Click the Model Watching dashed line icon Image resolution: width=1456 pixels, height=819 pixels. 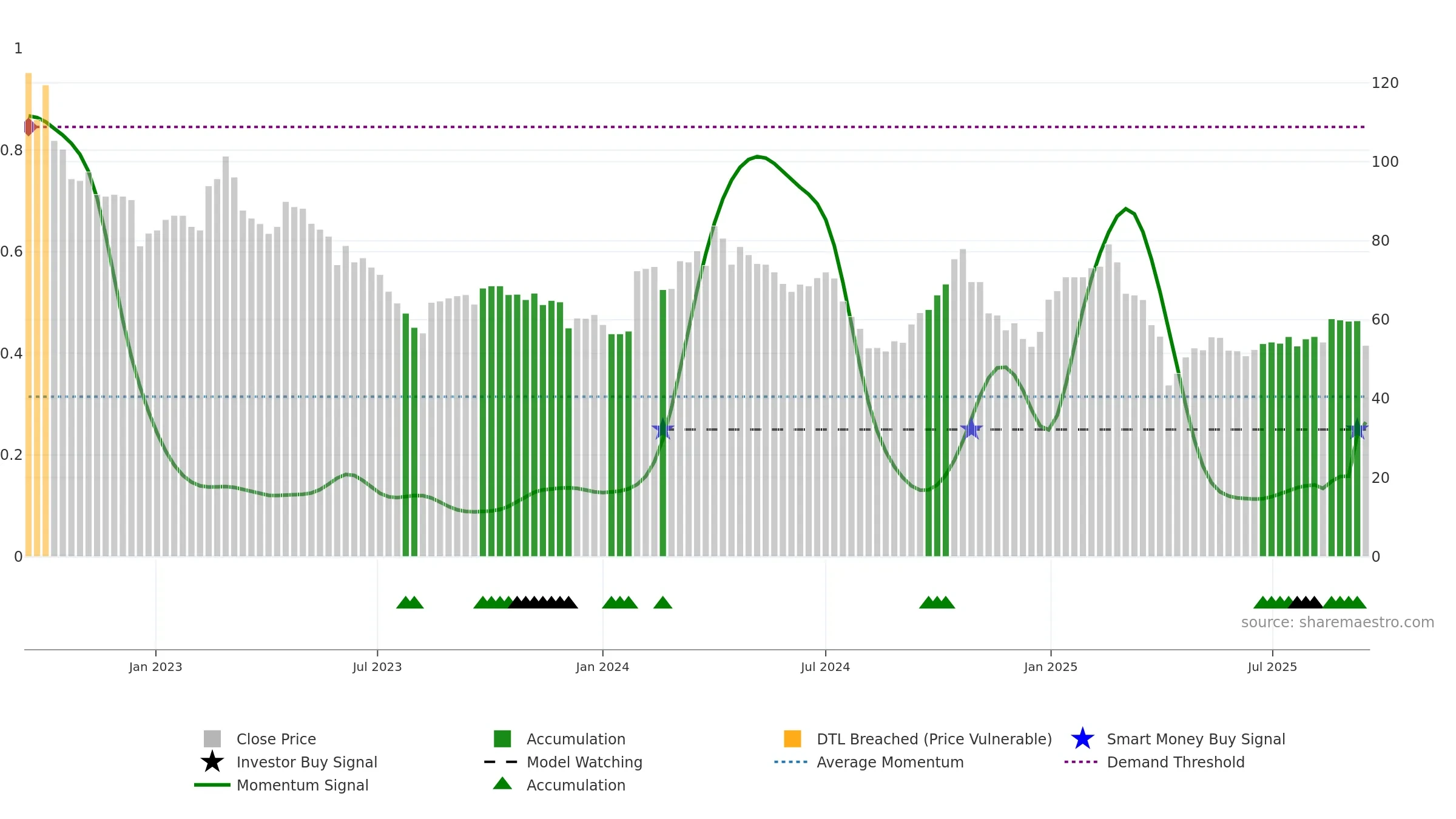(x=501, y=762)
